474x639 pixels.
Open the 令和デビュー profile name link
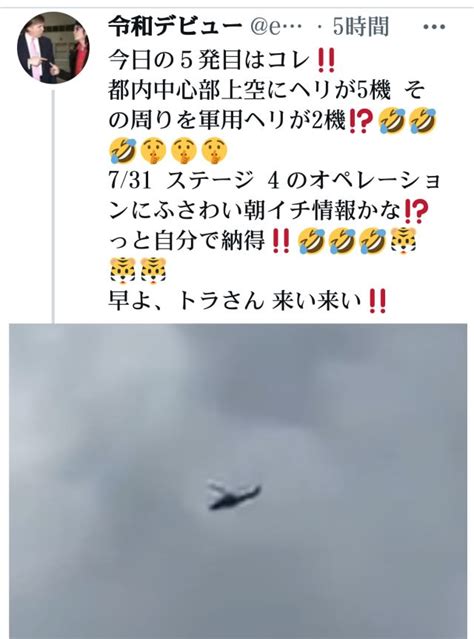[x=175, y=27]
